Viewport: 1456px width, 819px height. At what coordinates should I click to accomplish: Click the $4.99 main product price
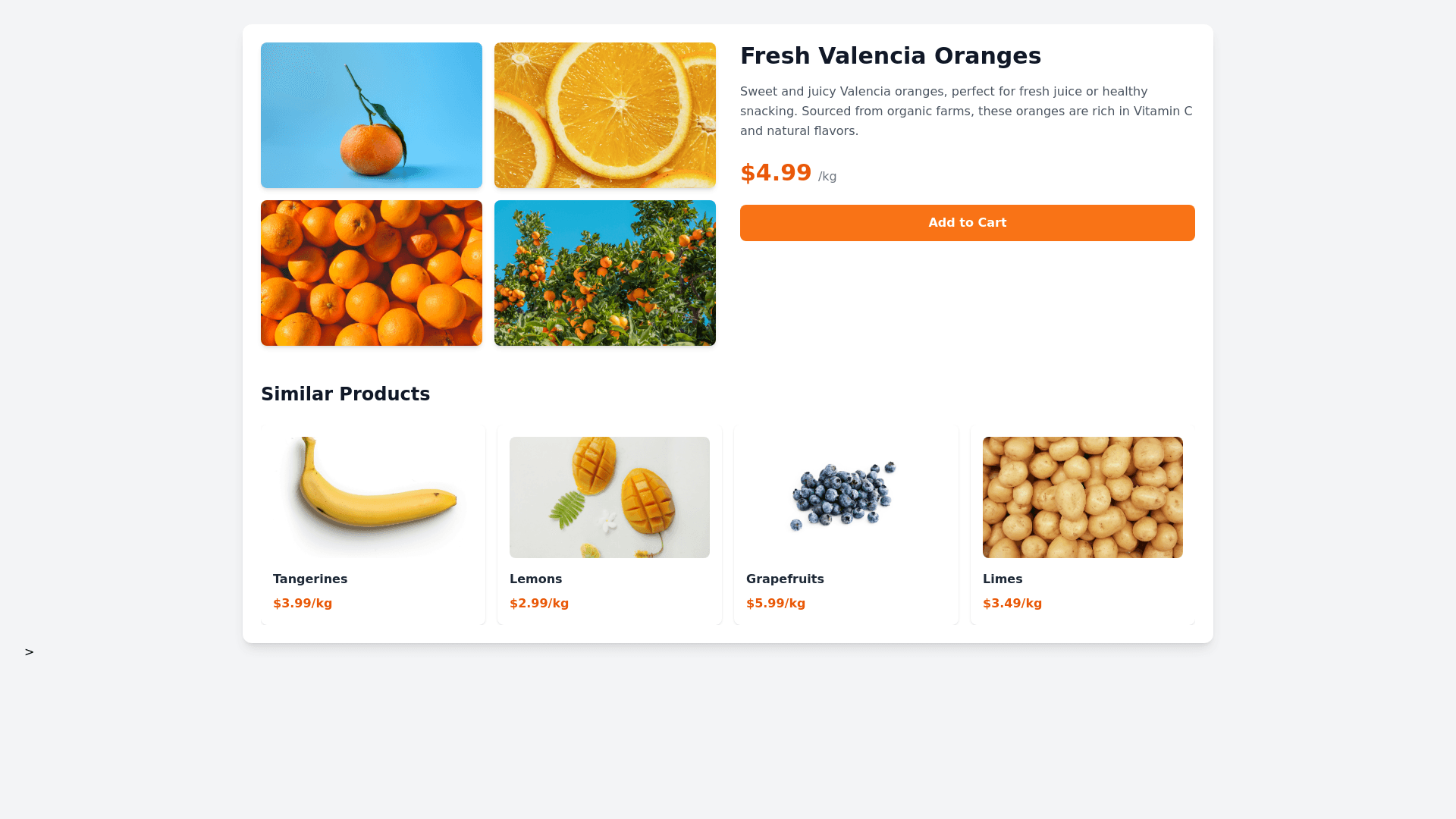(x=776, y=173)
